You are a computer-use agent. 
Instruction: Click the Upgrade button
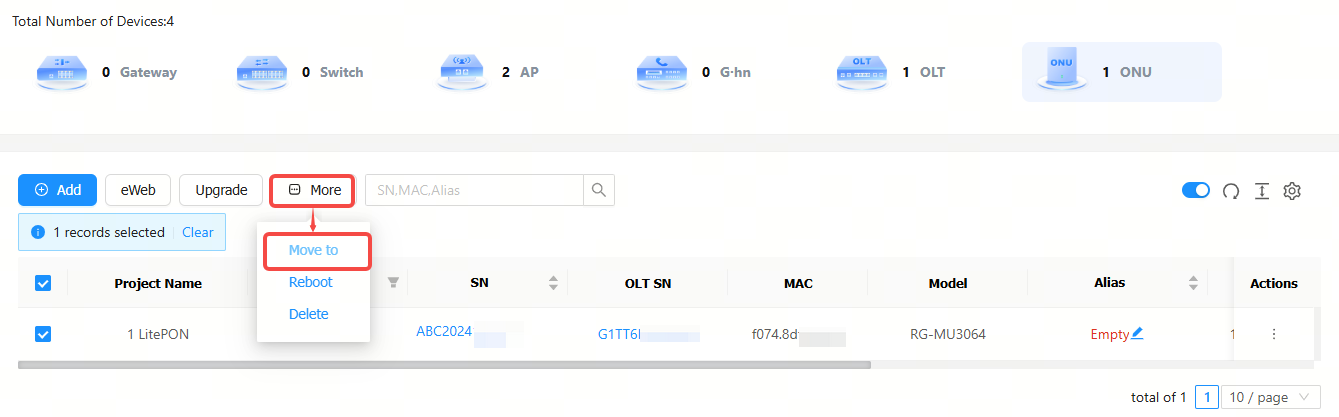click(x=221, y=190)
